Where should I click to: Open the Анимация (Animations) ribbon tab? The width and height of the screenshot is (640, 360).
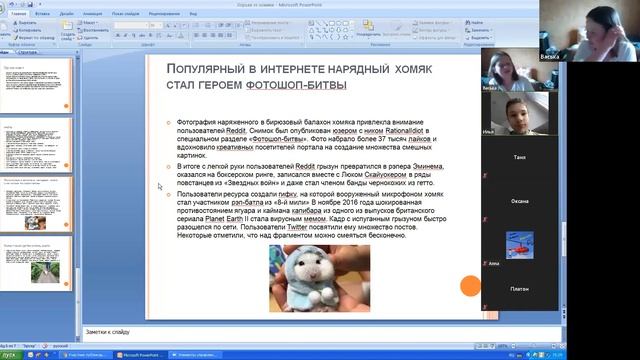click(92, 13)
